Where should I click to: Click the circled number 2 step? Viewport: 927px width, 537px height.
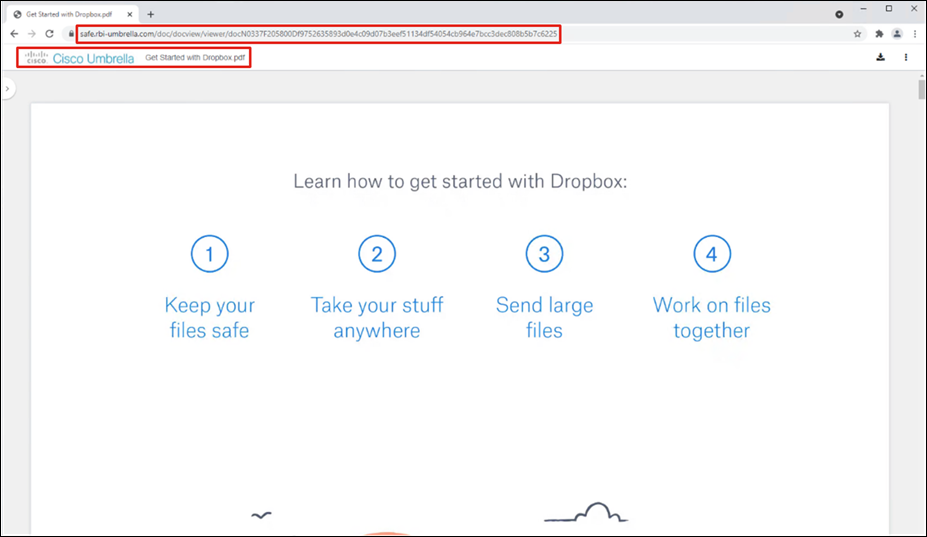(x=377, y=254)
